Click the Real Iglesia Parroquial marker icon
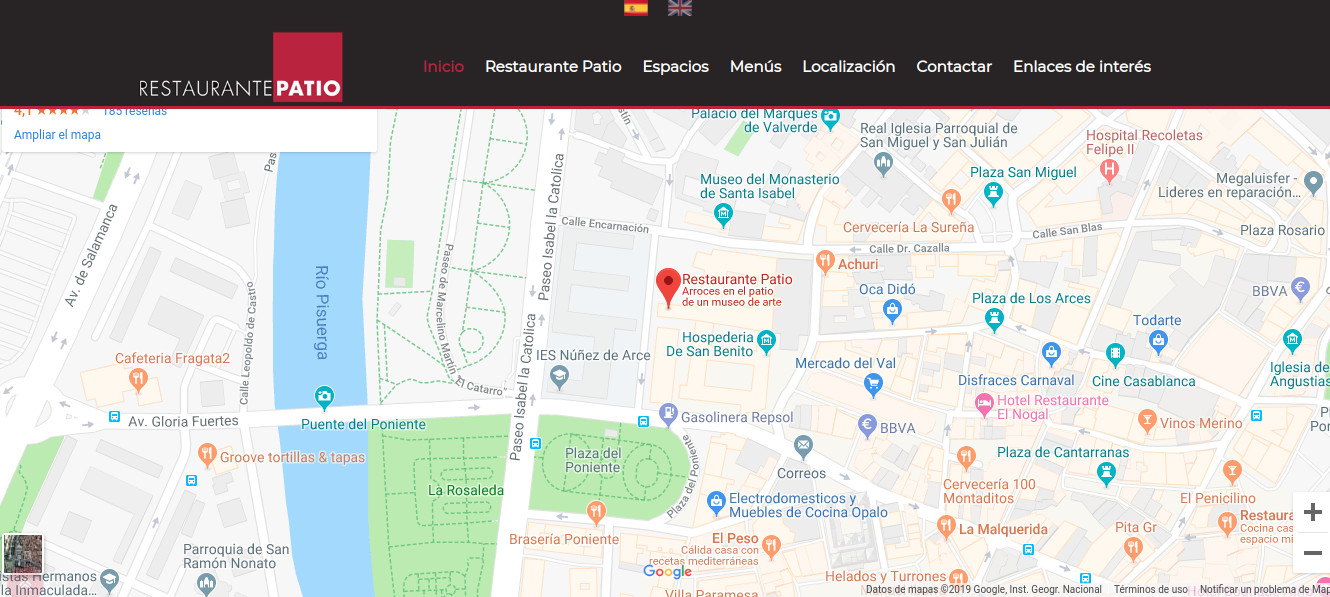 coord(882,163)
